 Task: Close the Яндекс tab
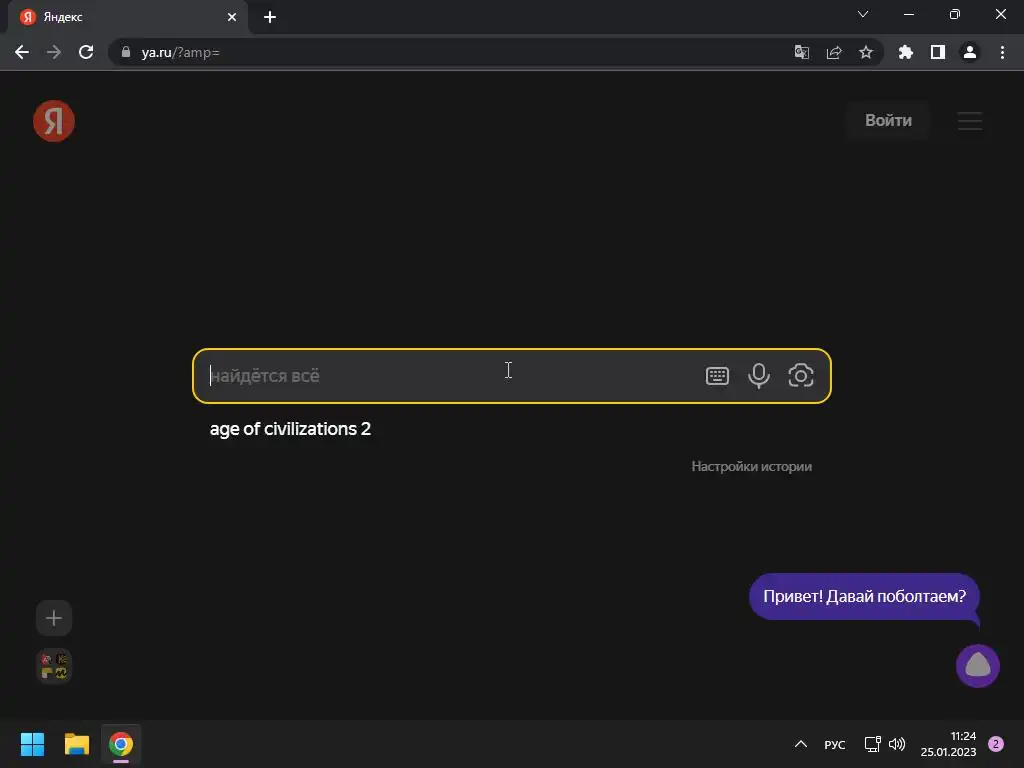[x=232, y=17]
